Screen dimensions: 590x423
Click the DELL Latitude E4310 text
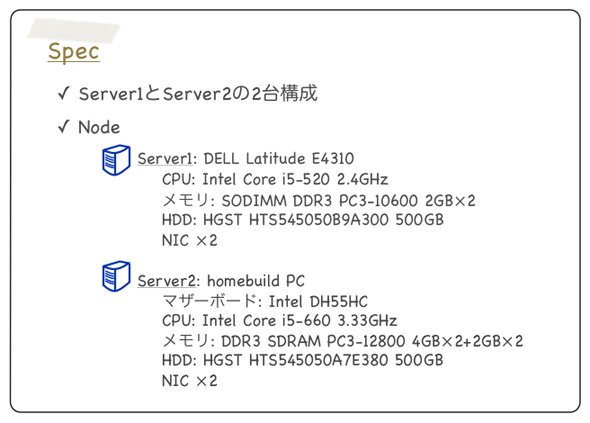click(x=278, y=158)
